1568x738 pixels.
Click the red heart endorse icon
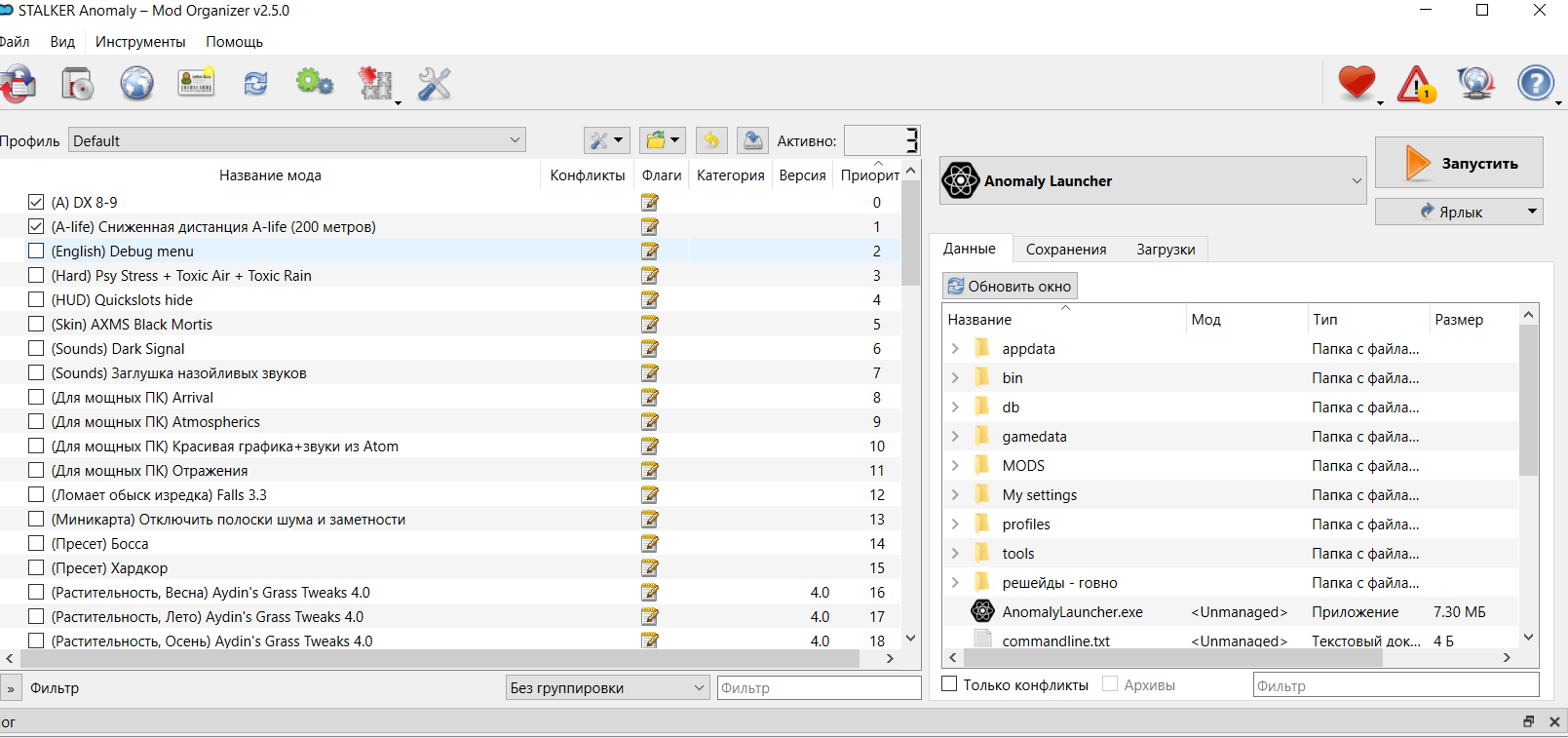coord(1356,84)
